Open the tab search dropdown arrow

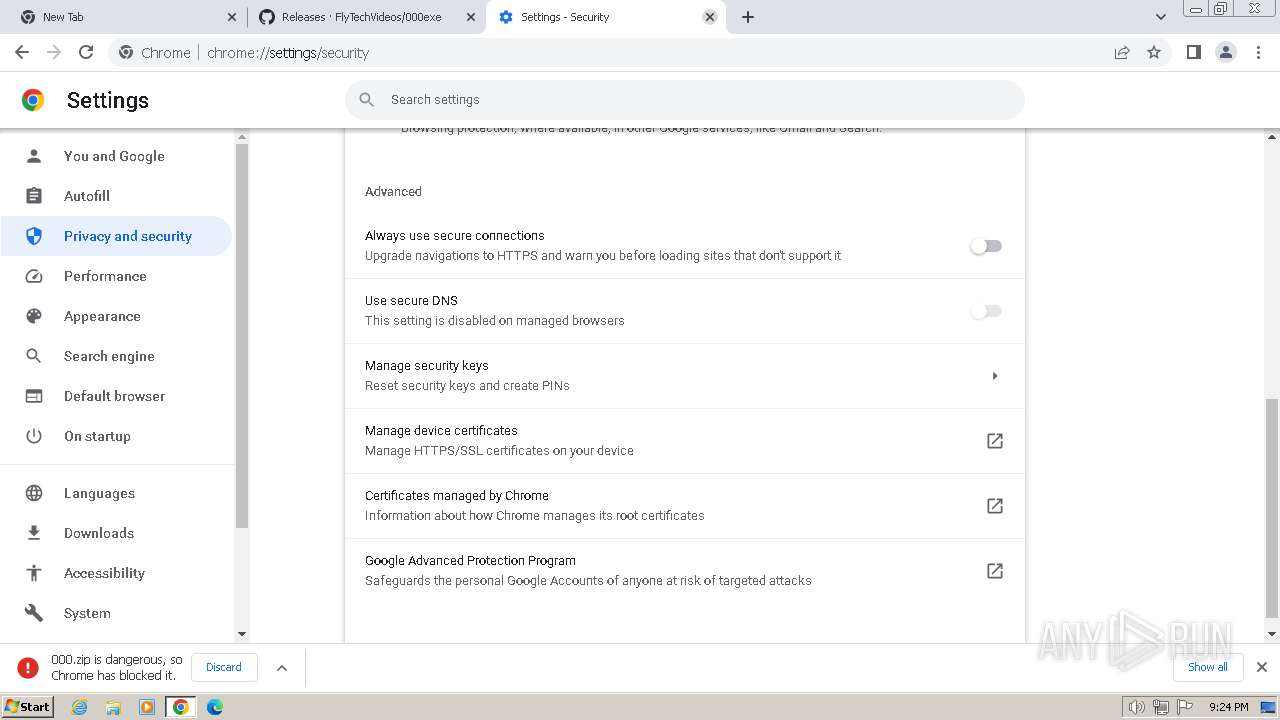click(1160, 17)
